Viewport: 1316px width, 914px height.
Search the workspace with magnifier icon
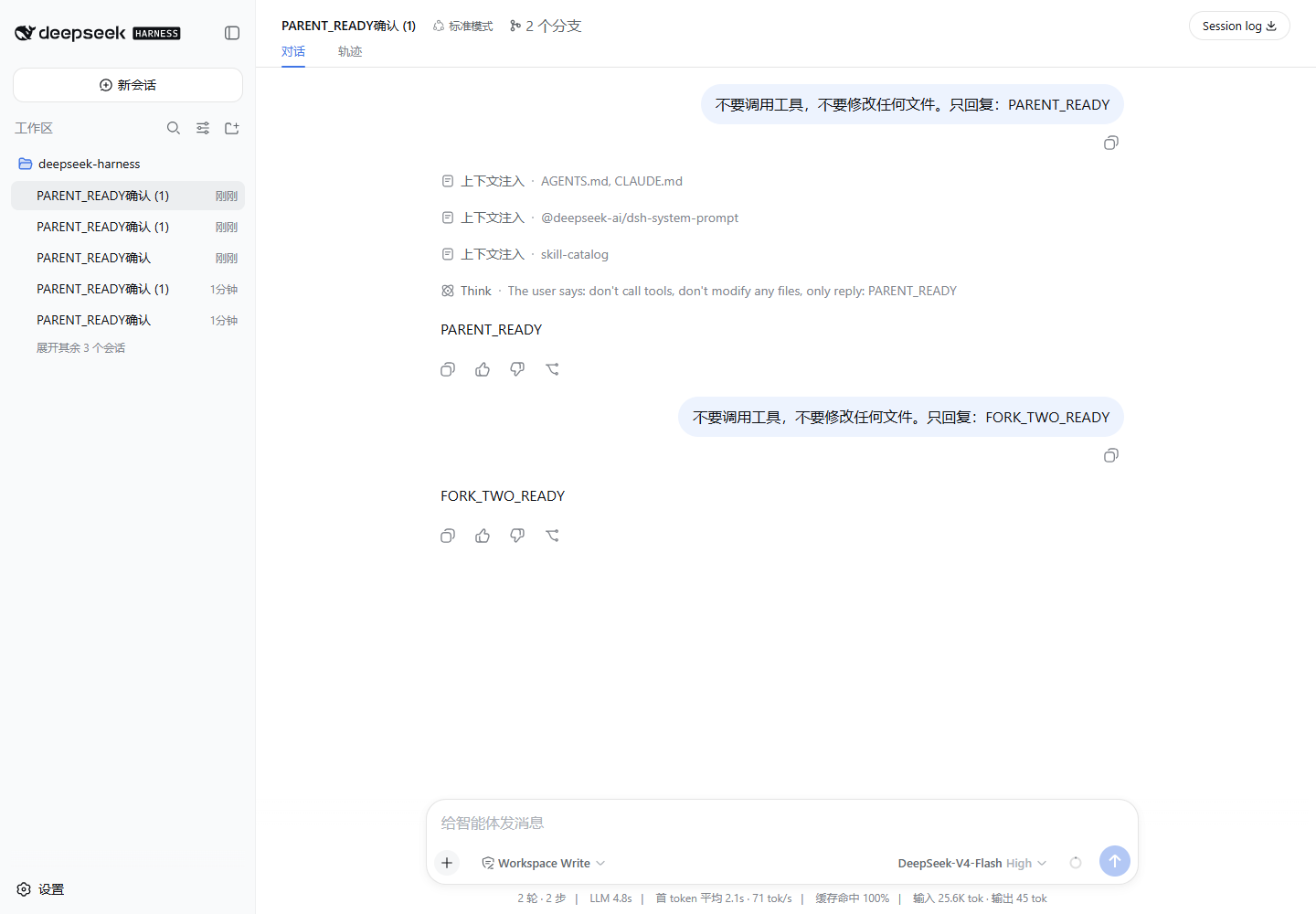[174, 128]
